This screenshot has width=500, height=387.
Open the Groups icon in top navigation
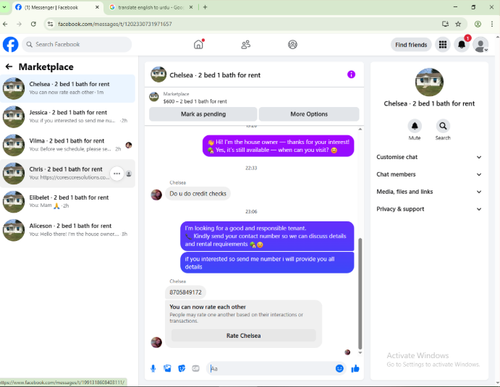click(293, 44)
